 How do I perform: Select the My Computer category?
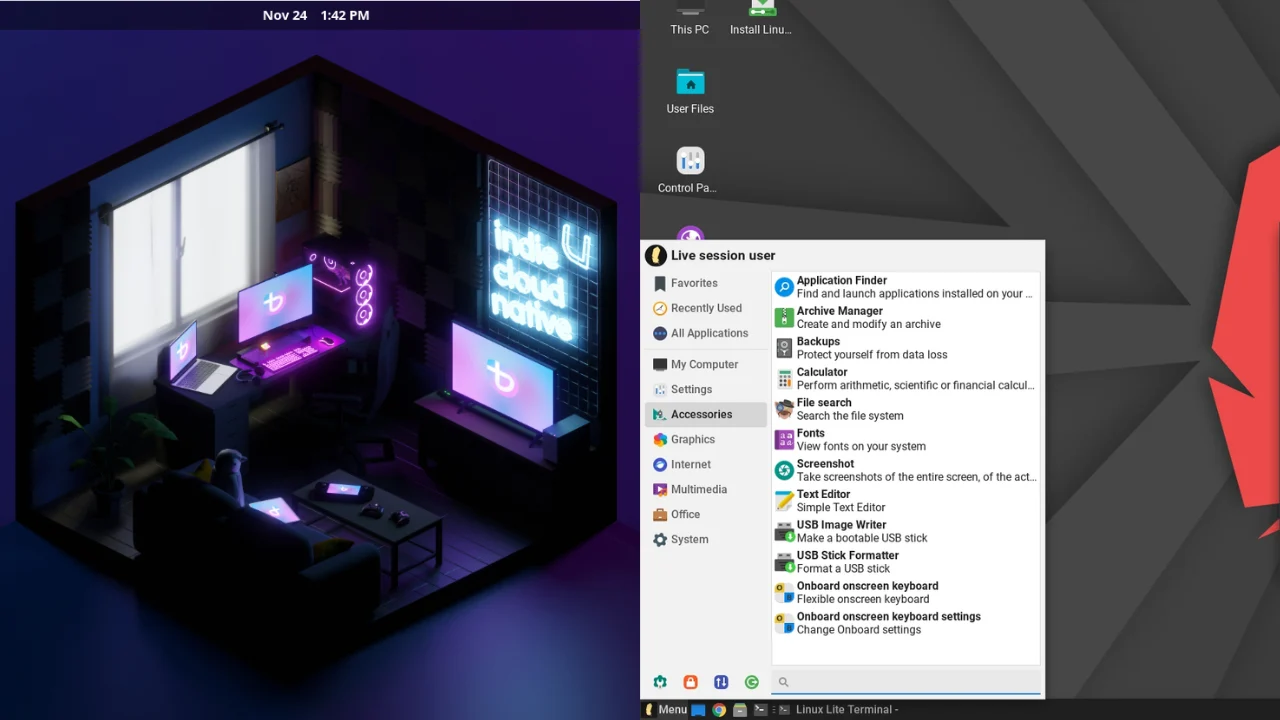click(x=706, y=364)
